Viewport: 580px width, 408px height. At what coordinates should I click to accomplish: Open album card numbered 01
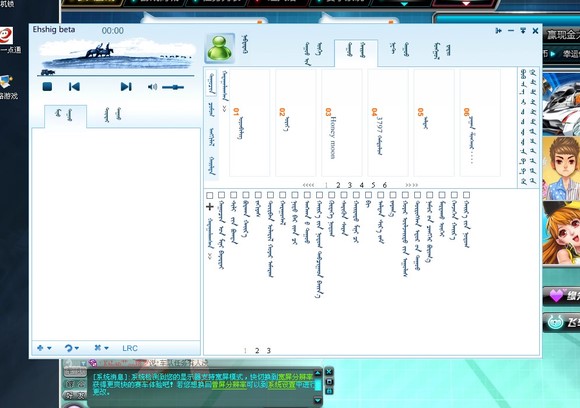pos(250,123)
